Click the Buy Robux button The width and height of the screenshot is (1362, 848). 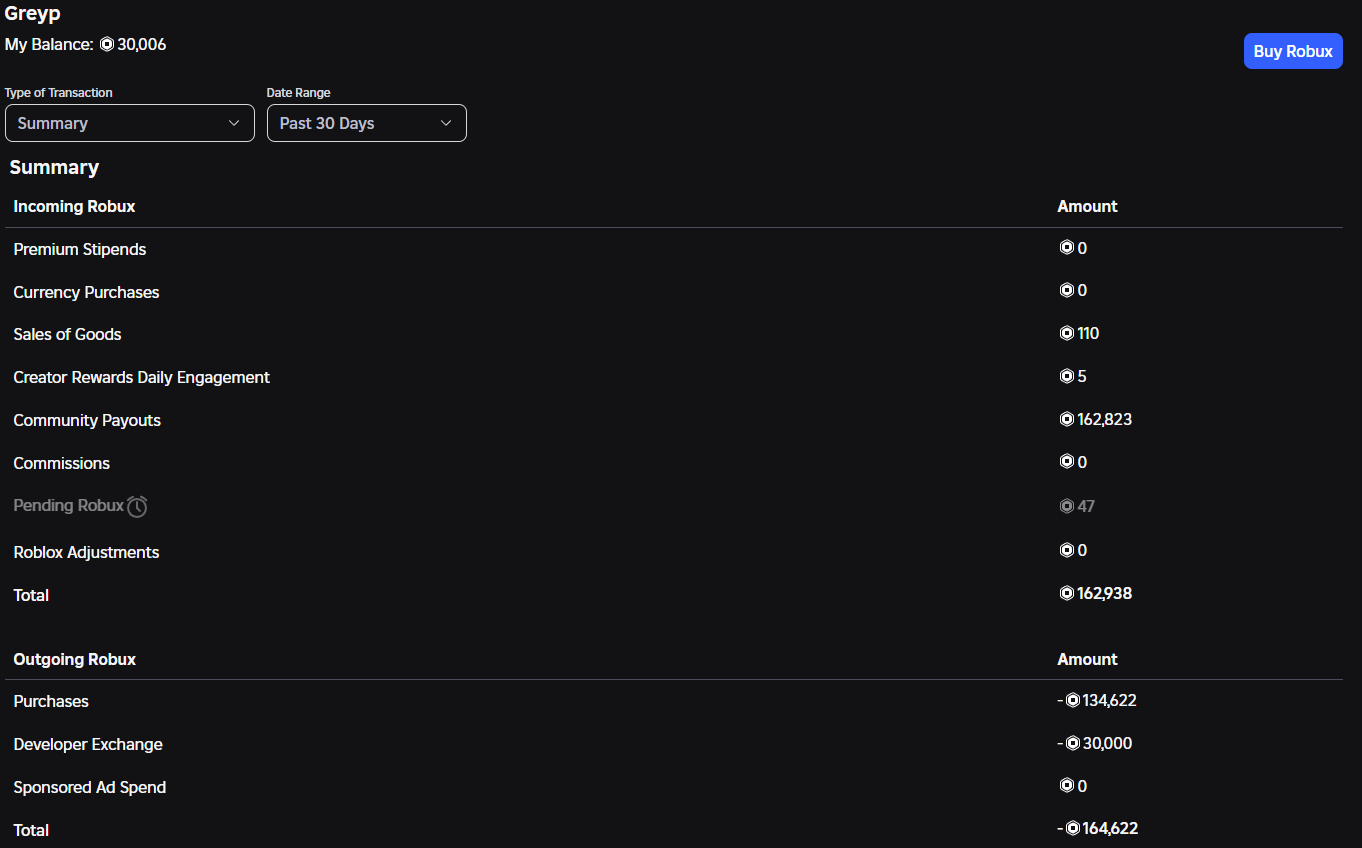click(1293, 51)
